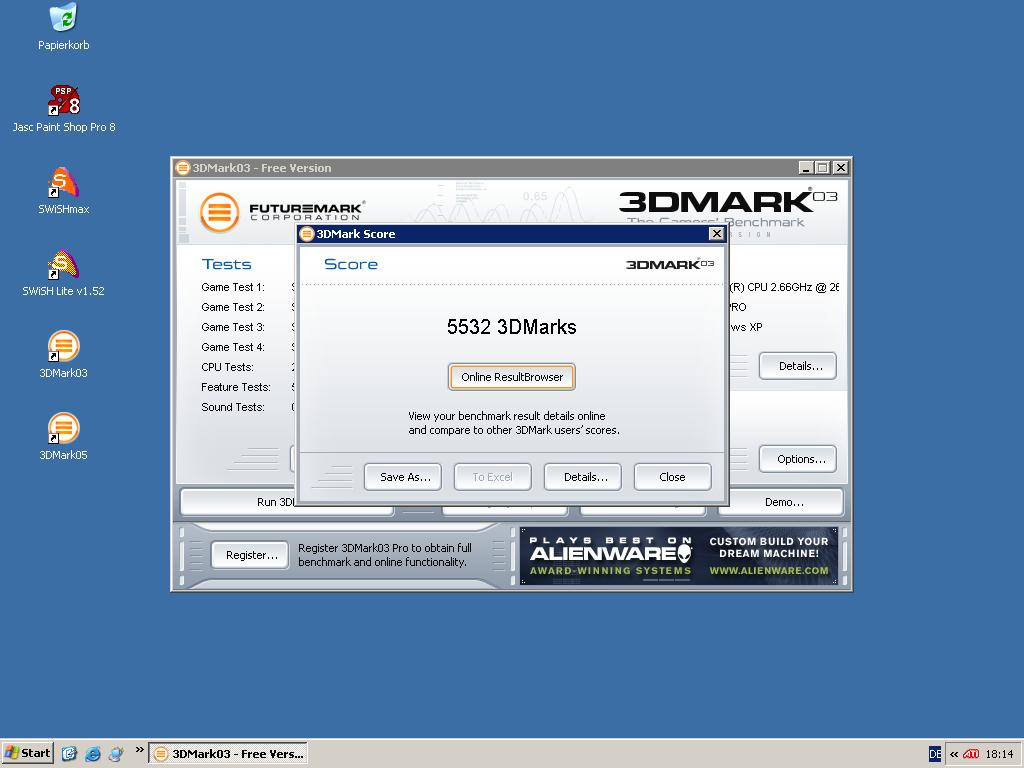The width and height of the screenshot is (1024, 768).
Task: Open Details... in the 3DMark Score dialog
Action: (x=583, y=477)
